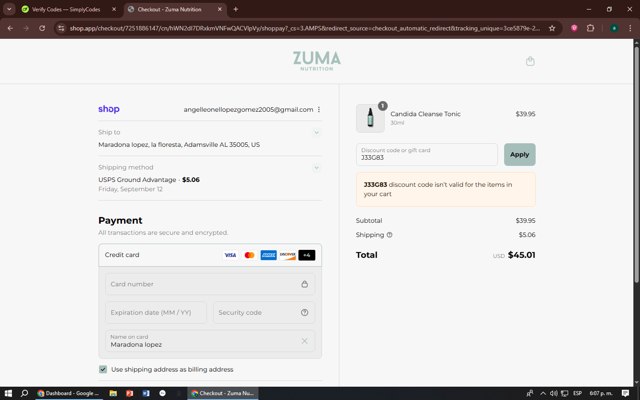Click the Candida Cleanse Tonic product thumbnail

pos(370,118)
